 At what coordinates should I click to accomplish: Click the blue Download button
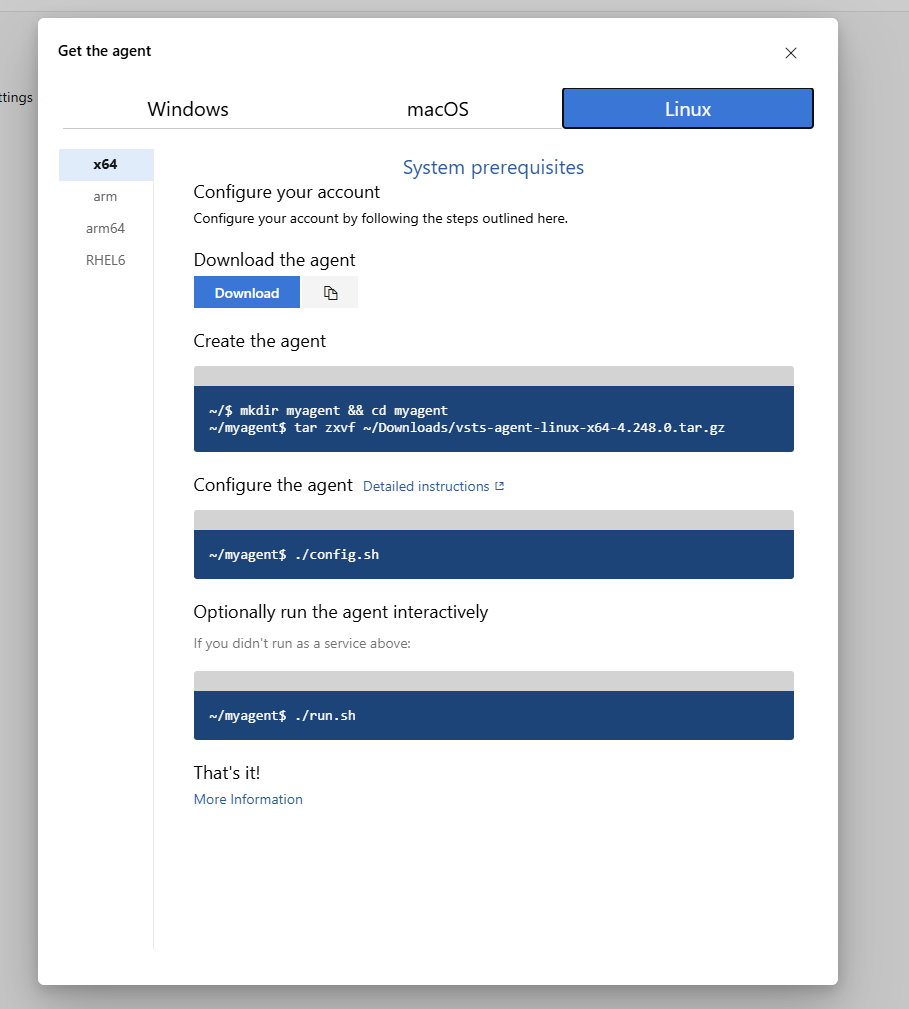(x=246, y=293)
